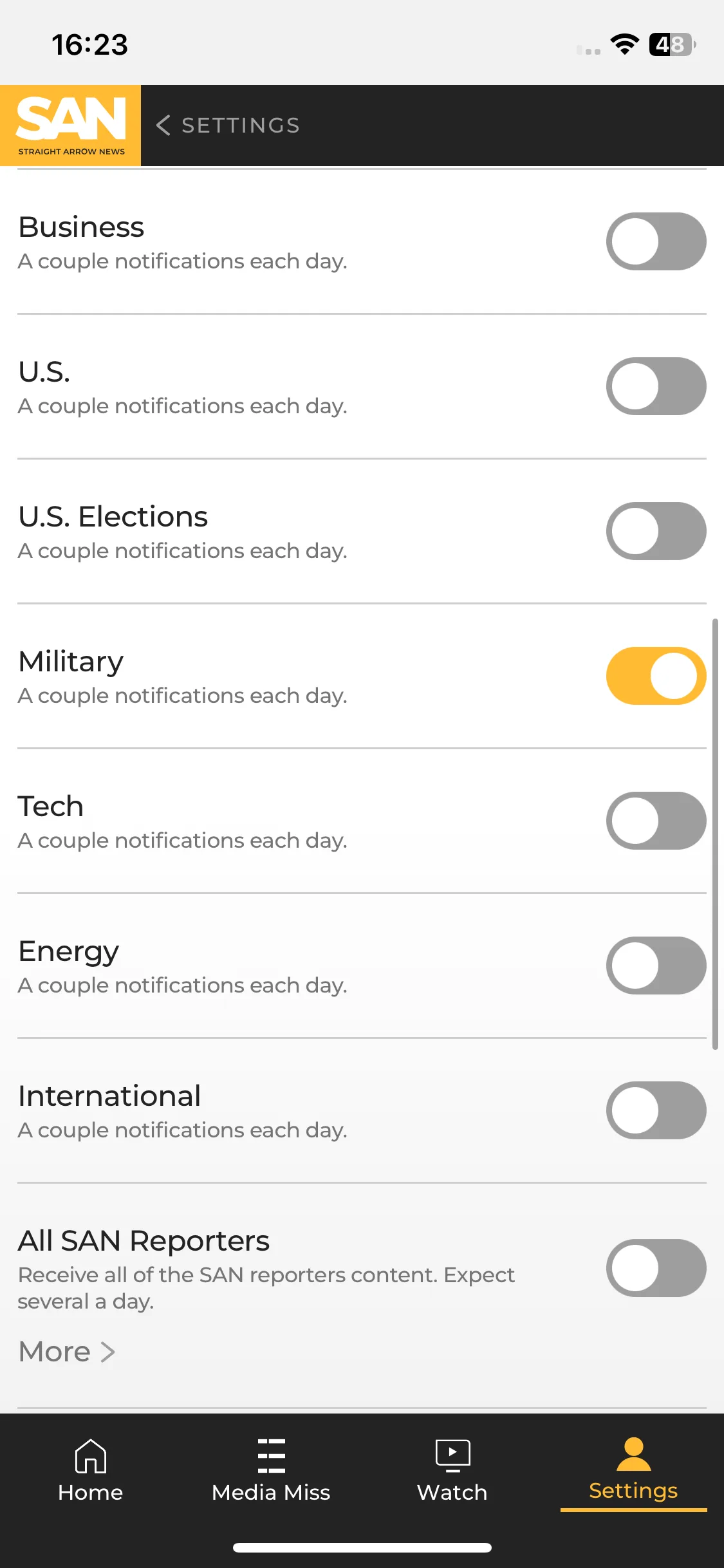
Task: Tap the Wi-Fi status icon
Action: click(624, 44)
